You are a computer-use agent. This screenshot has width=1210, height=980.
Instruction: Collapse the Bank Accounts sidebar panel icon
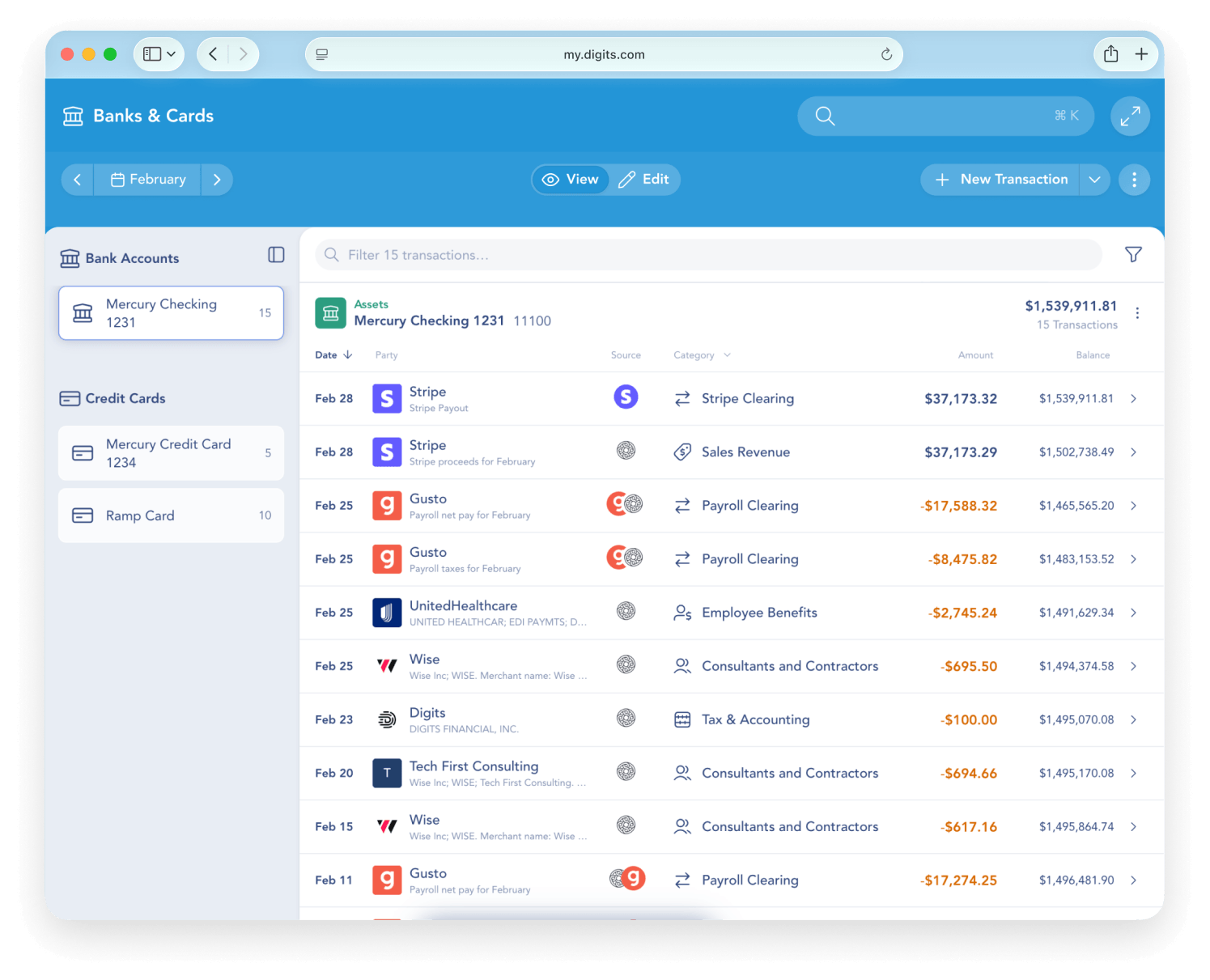point(276,255)
